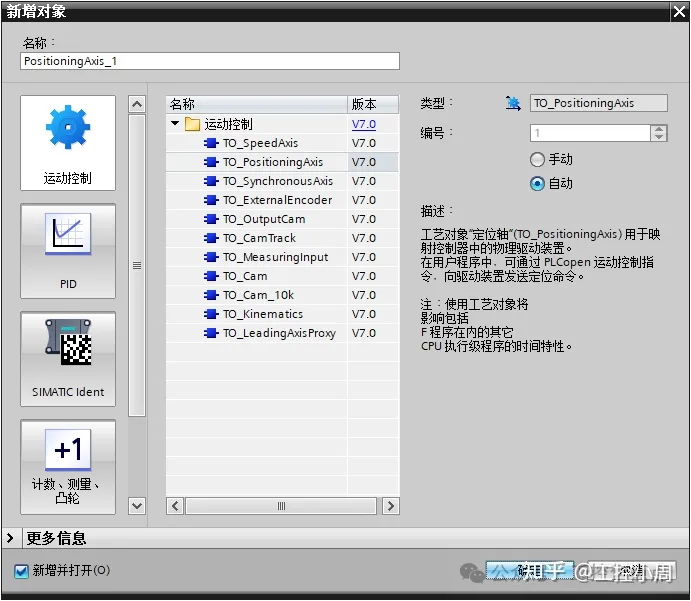Select the 手动 radio button
This screenshot has width=691, height=601.
[x=537, y=160]
